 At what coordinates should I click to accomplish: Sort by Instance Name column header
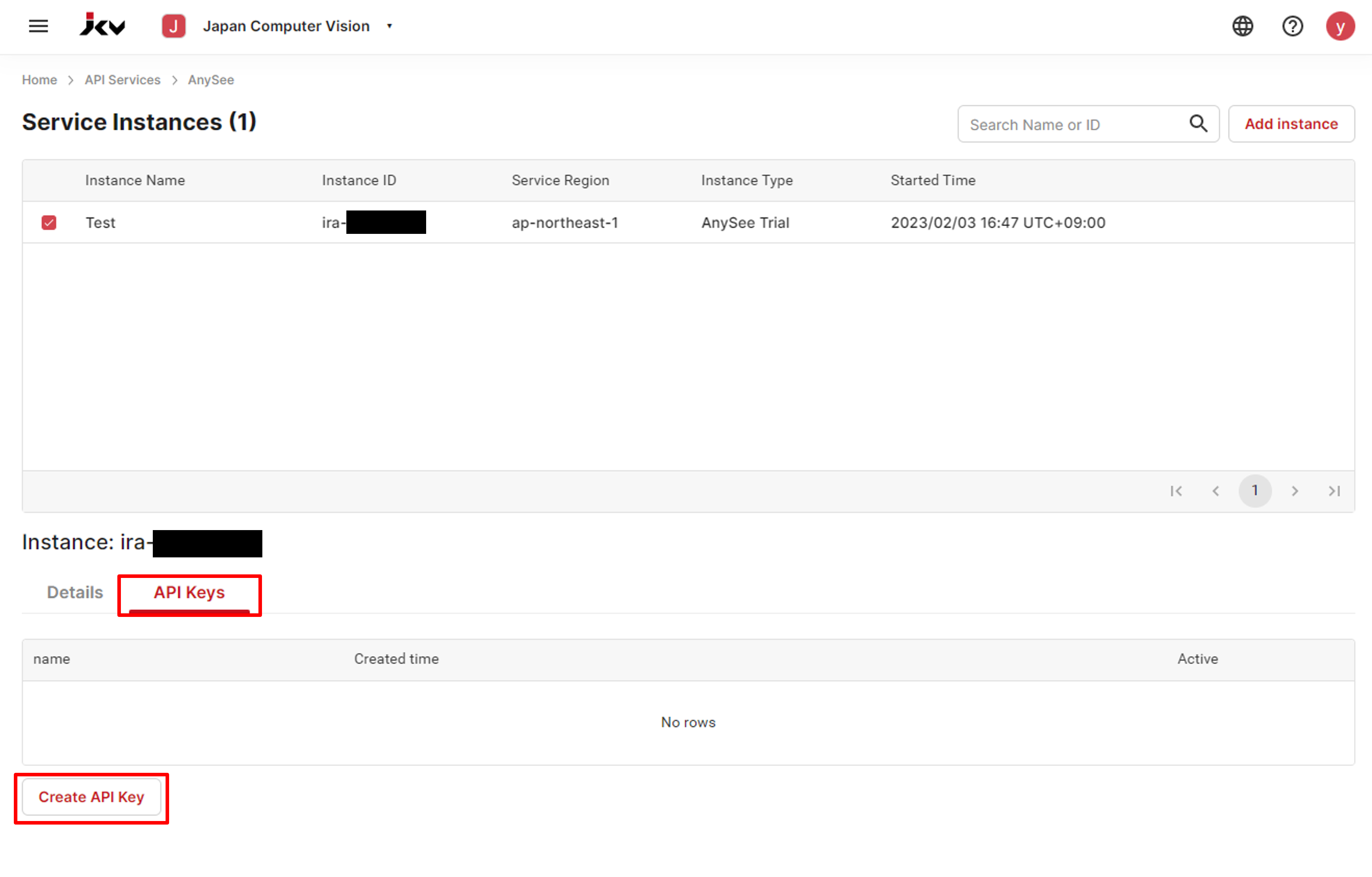(x=135, y=180)
